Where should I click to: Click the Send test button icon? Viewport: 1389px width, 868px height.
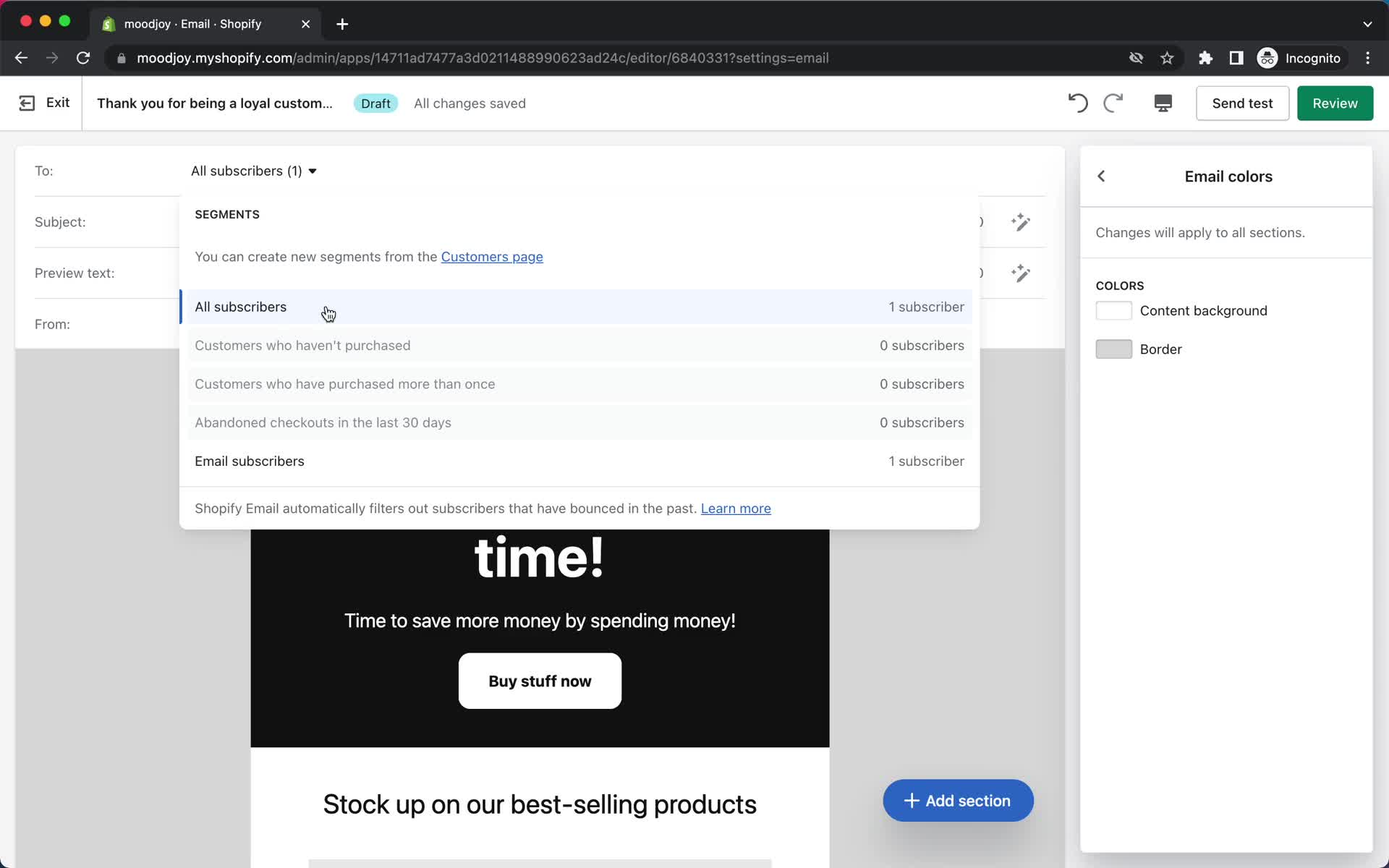(x=1242, y=103)
